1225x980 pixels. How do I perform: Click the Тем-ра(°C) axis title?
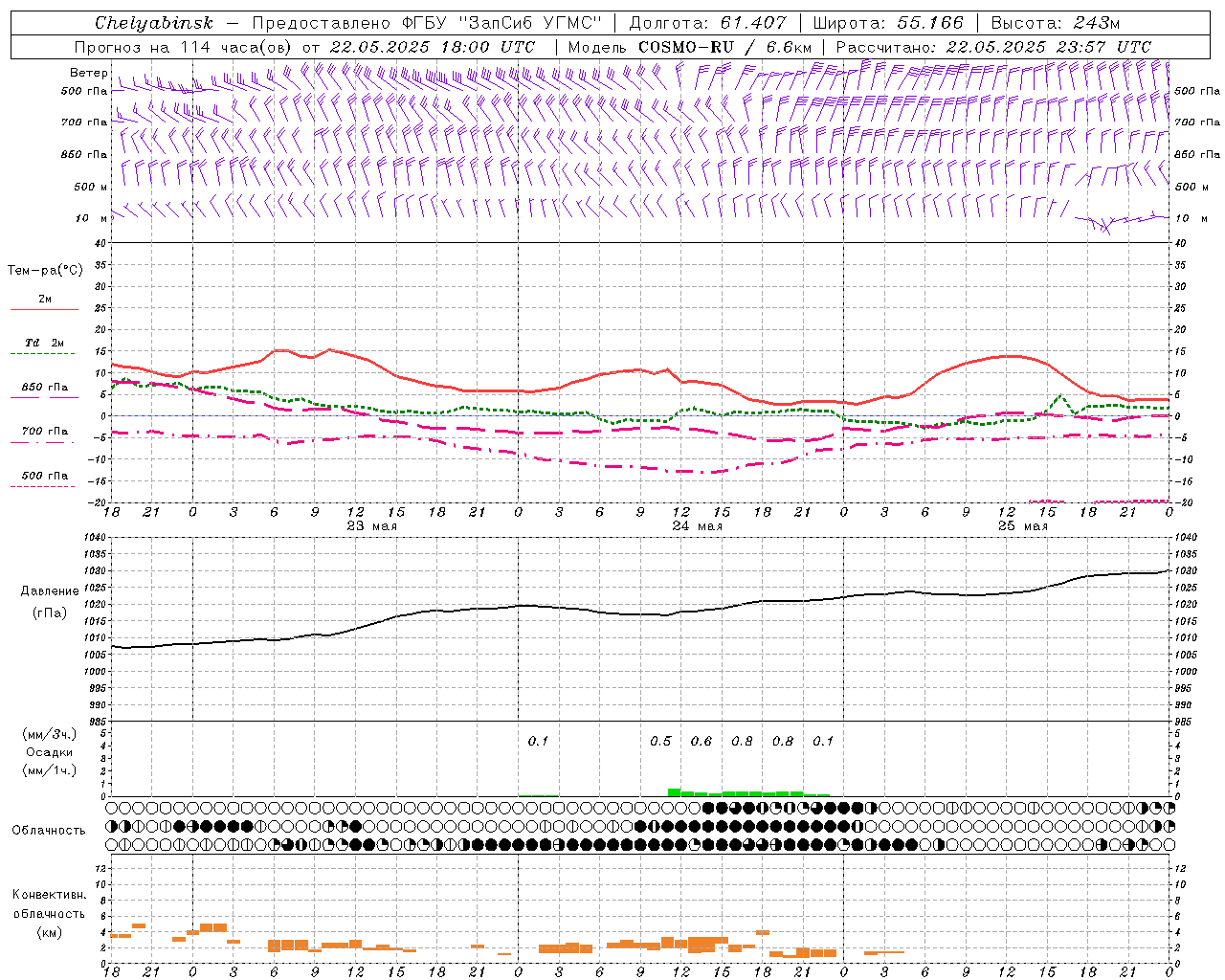45,271
